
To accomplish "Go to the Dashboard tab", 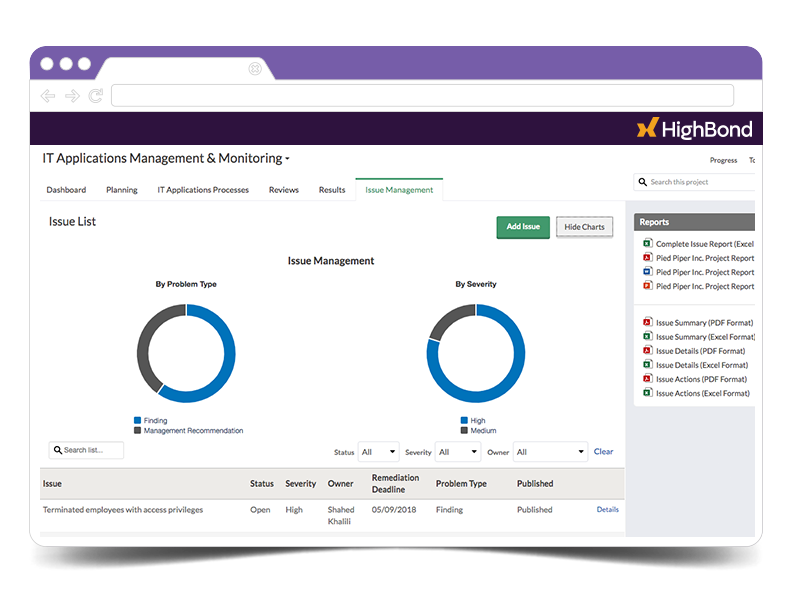I will tap(66, 190).
